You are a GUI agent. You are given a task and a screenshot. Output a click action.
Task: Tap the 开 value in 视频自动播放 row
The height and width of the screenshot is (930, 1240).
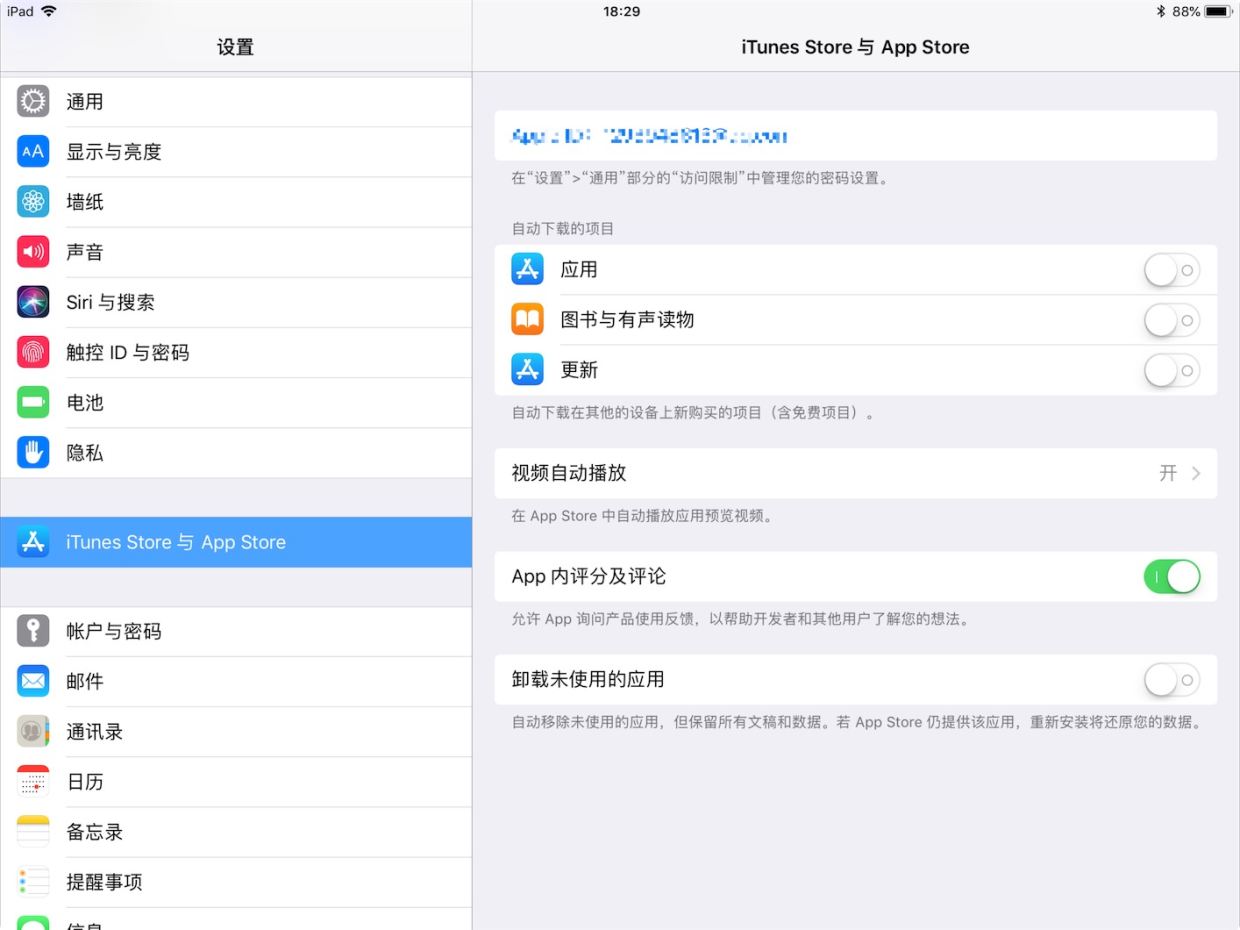tap(1168, 473)
